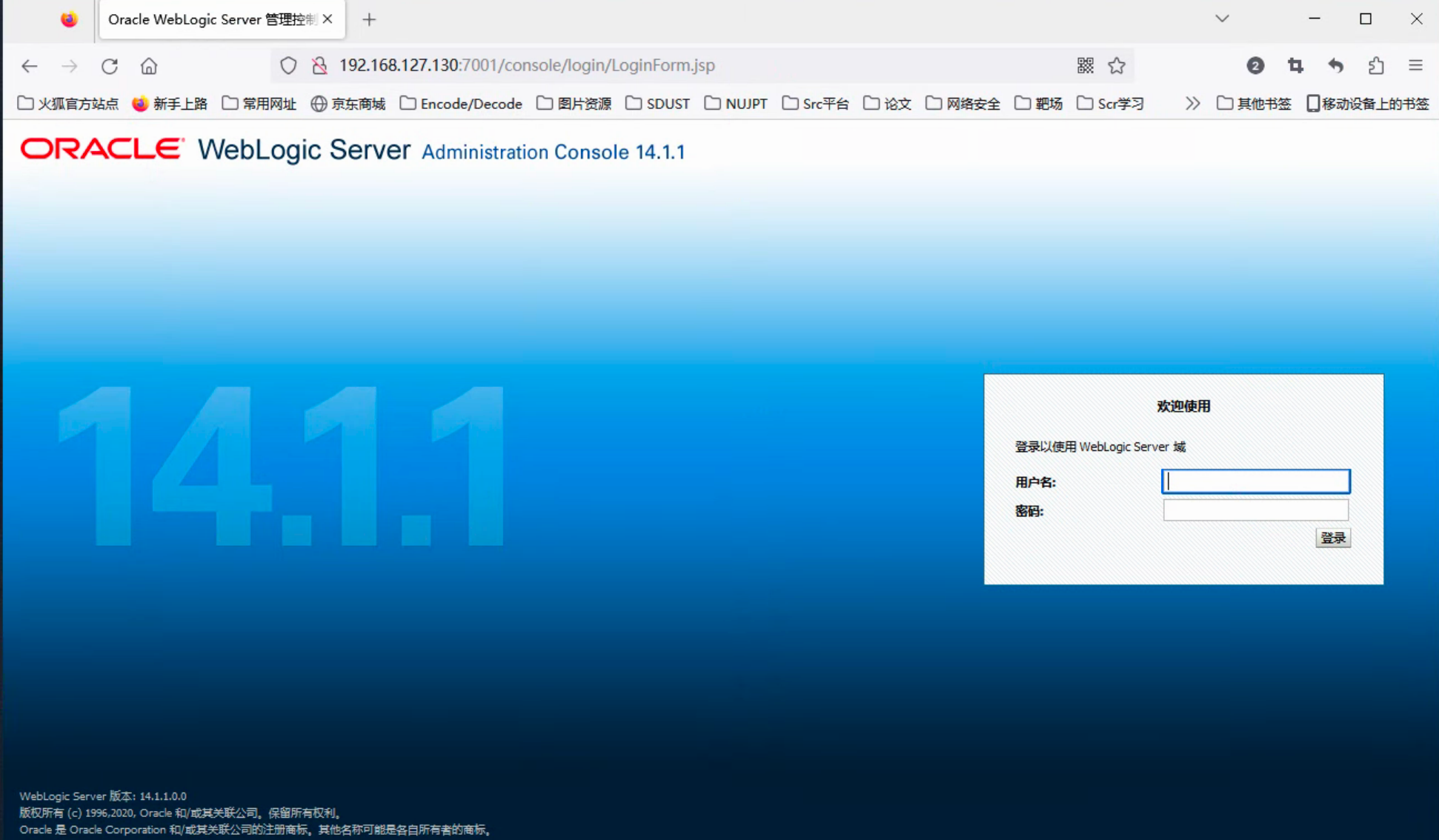Expand the overflow bookmarks chevron (>>)
The image size is (1439, 840).
[x=1192, y=104]
